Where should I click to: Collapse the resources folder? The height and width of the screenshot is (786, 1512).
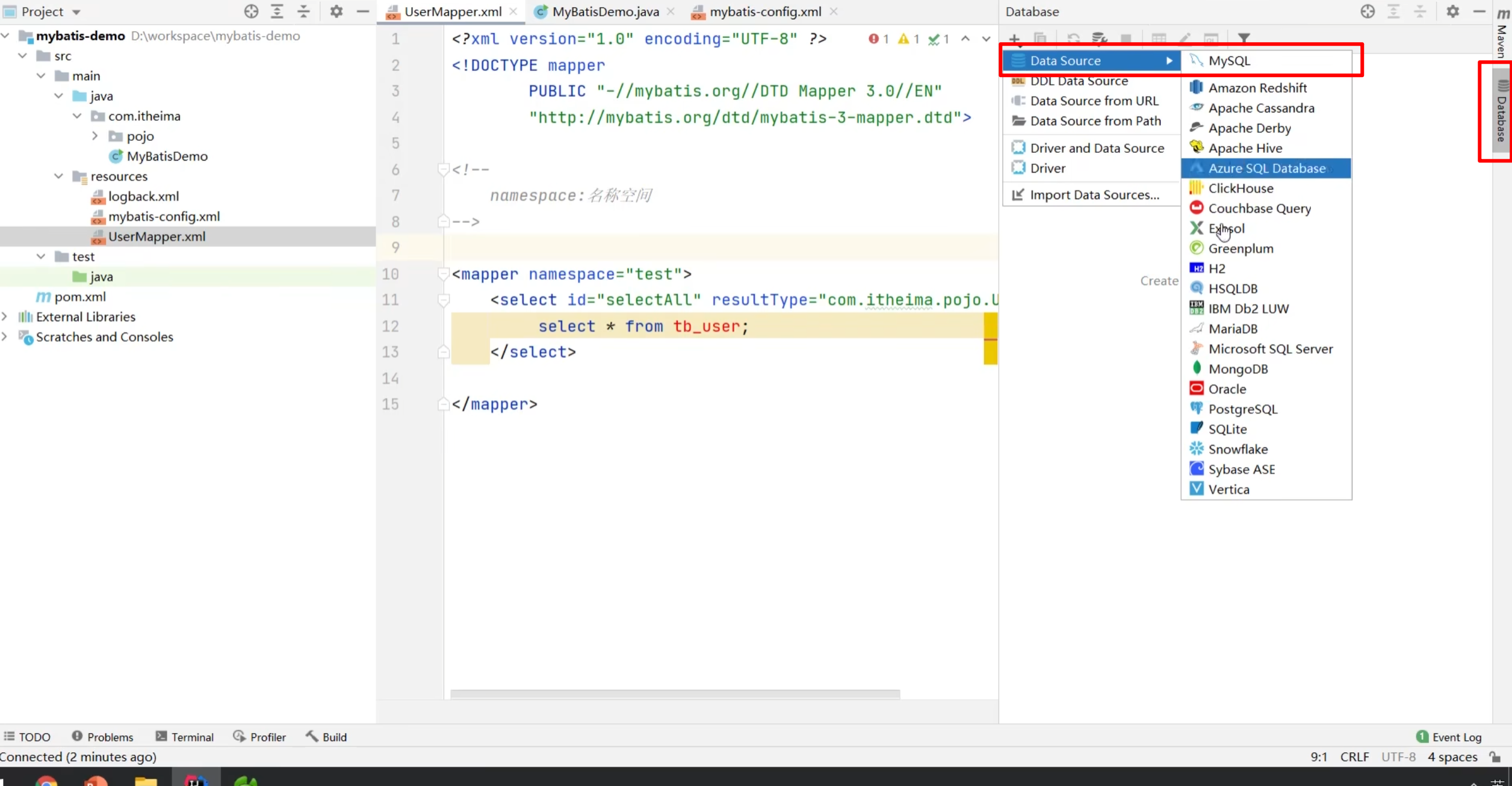pyautogui.click(x=59, y=176)
